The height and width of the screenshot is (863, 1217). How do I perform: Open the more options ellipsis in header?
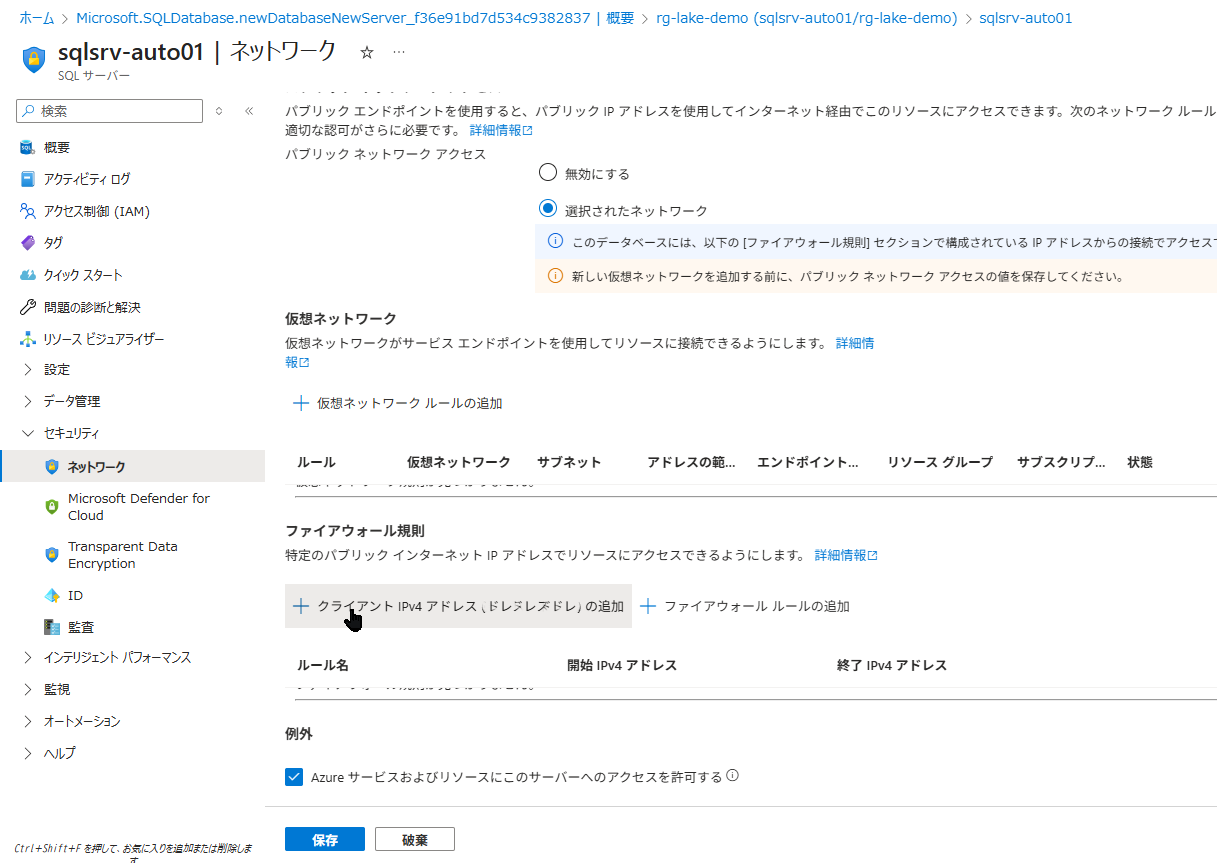[x=399, y=52]
